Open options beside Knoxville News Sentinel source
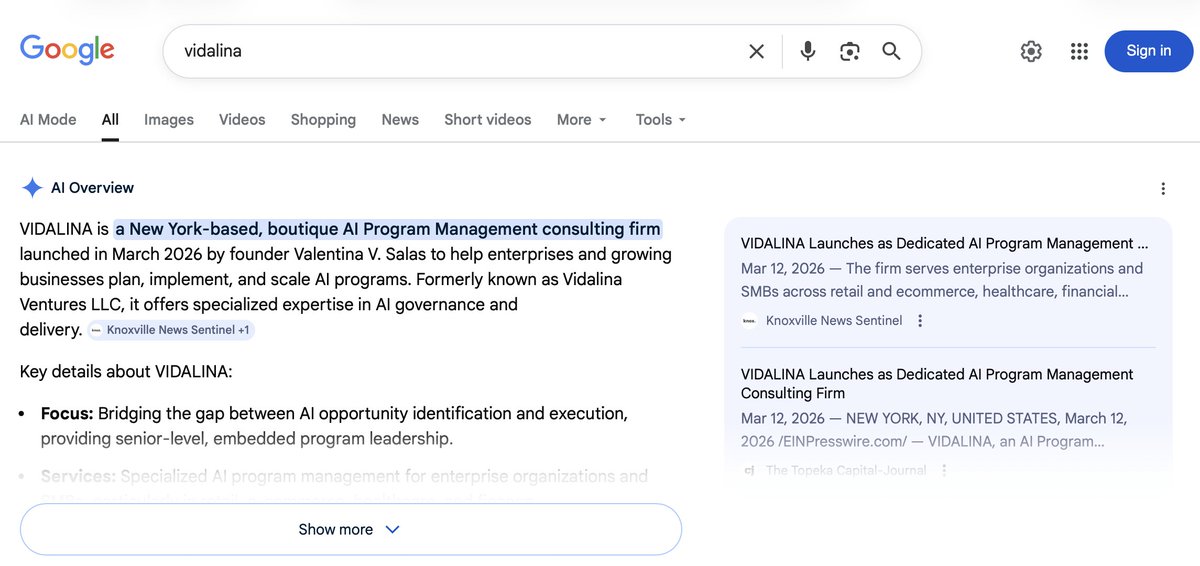The height and width of the screenshot is (566, 1200). [920, 321]
